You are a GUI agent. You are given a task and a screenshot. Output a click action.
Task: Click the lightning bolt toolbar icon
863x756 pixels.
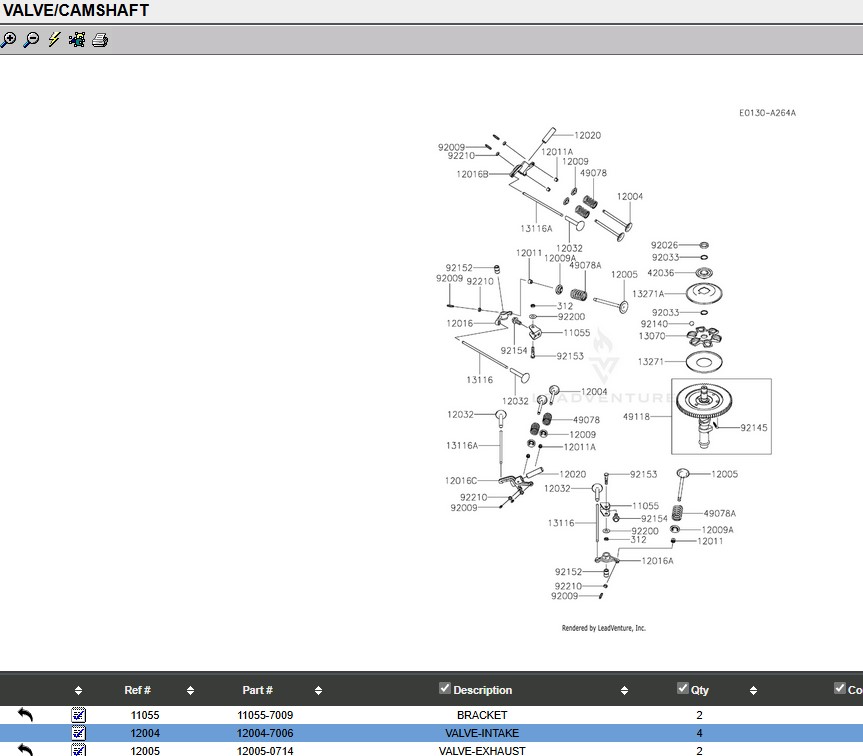pos(54,40)
